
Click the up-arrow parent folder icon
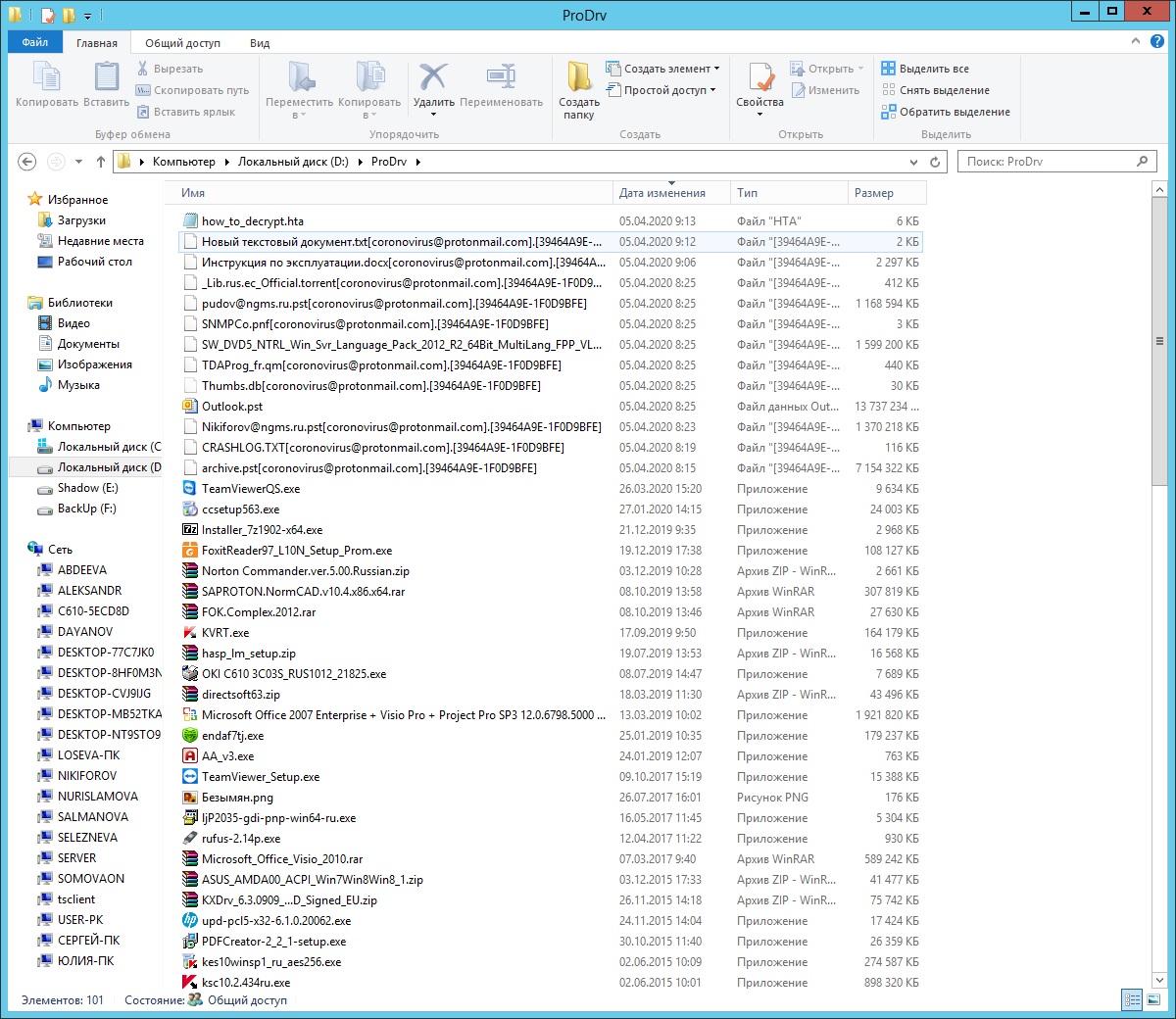tap(101, 162)
